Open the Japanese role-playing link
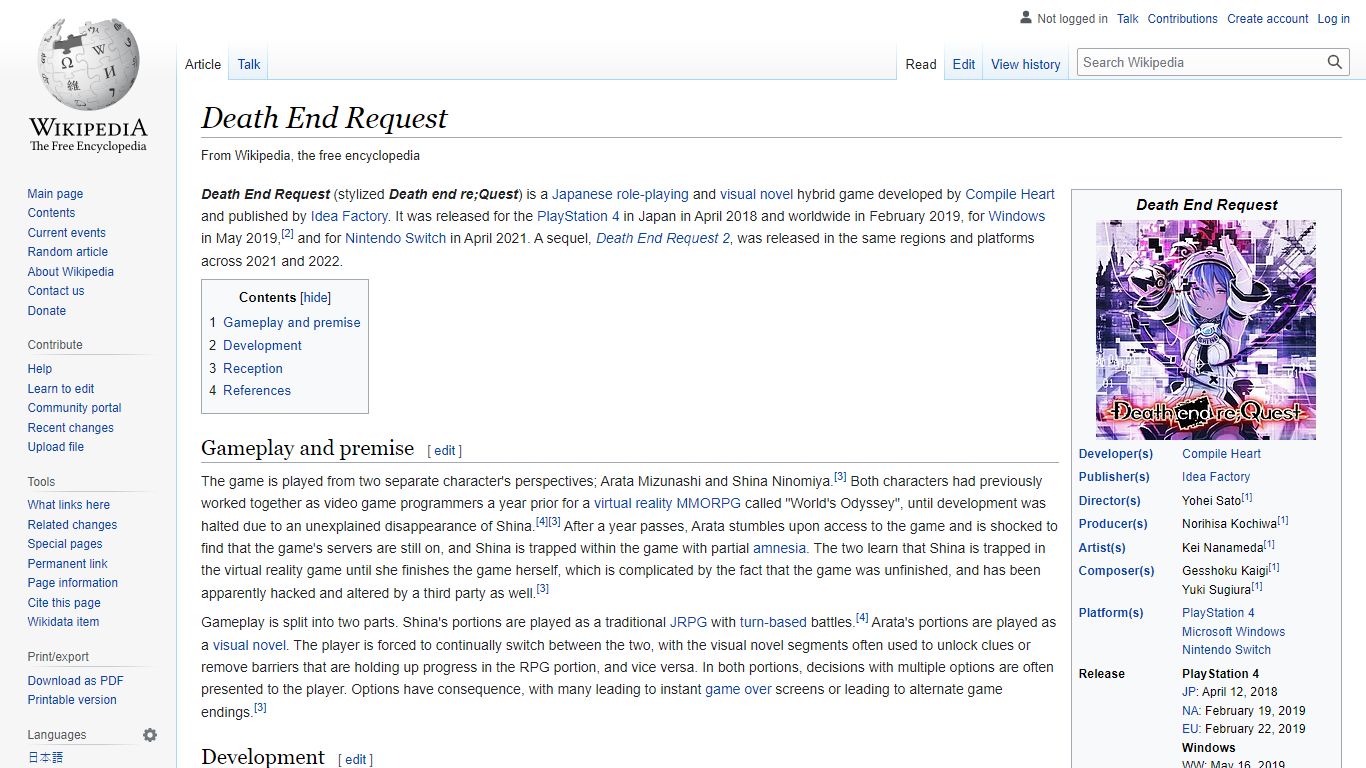The width and height of the screenshot is (1366, 768). (x=620, y=194)
